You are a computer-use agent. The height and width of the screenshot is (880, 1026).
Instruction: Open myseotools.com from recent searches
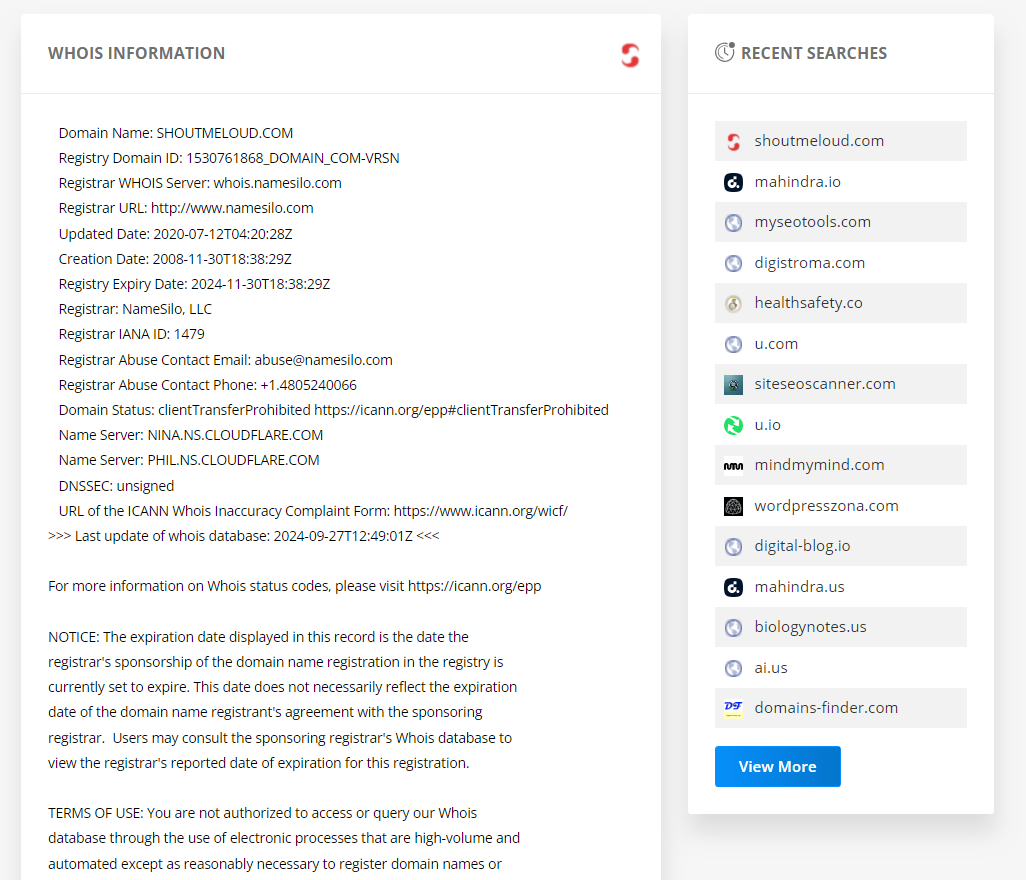[x=812, y=222]
